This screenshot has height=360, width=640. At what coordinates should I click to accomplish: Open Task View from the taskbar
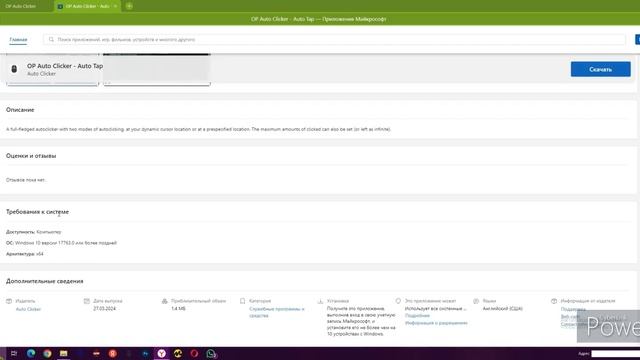click(14, 353)
